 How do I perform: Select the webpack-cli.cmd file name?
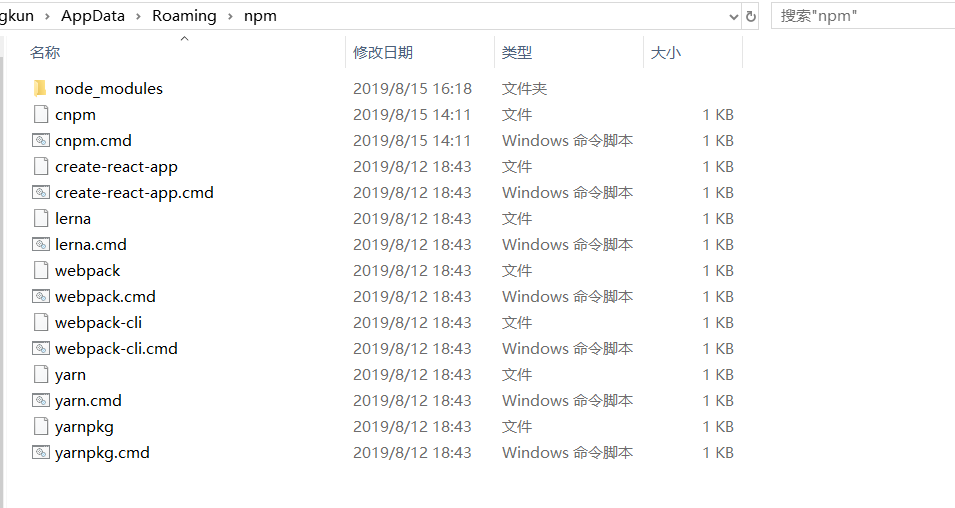pos(116,348)
